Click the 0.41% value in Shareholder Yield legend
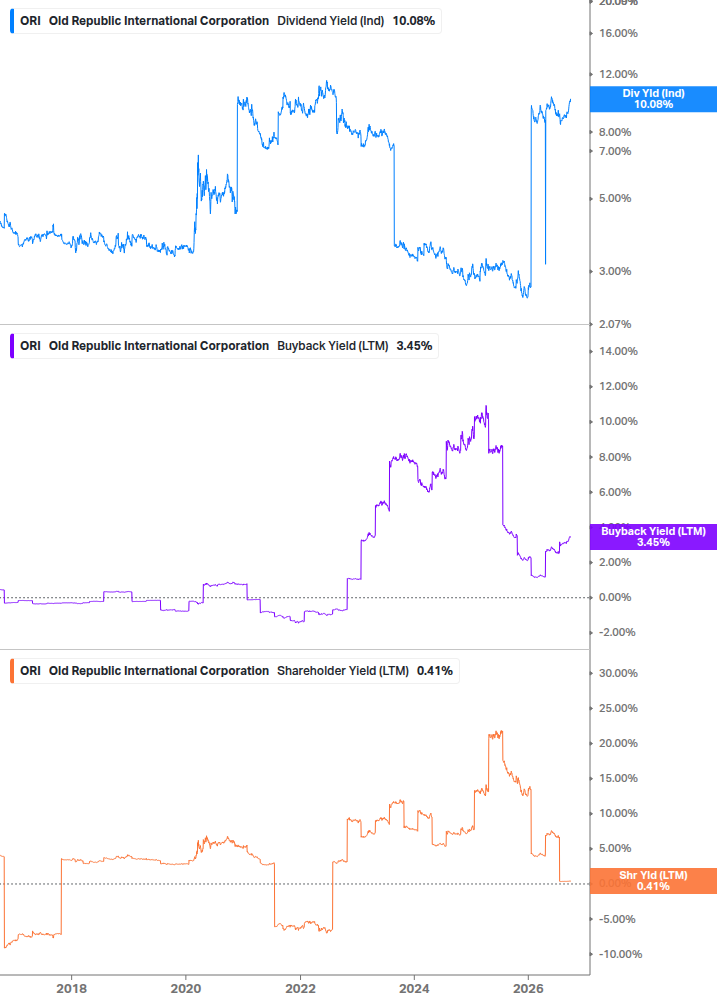717x1005 pixels. tap(435, 671)
